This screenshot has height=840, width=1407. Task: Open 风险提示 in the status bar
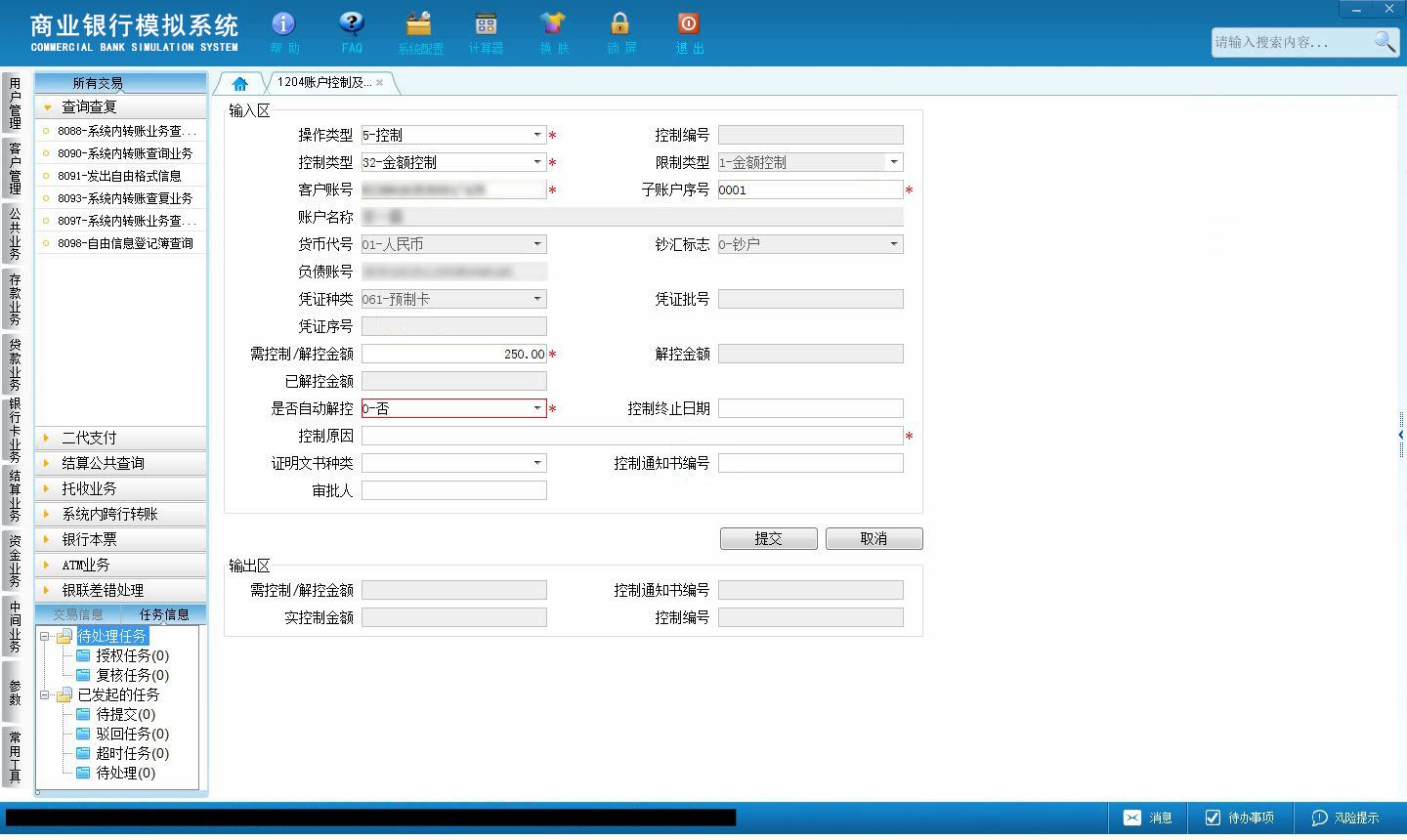(x=1345, y=818)
